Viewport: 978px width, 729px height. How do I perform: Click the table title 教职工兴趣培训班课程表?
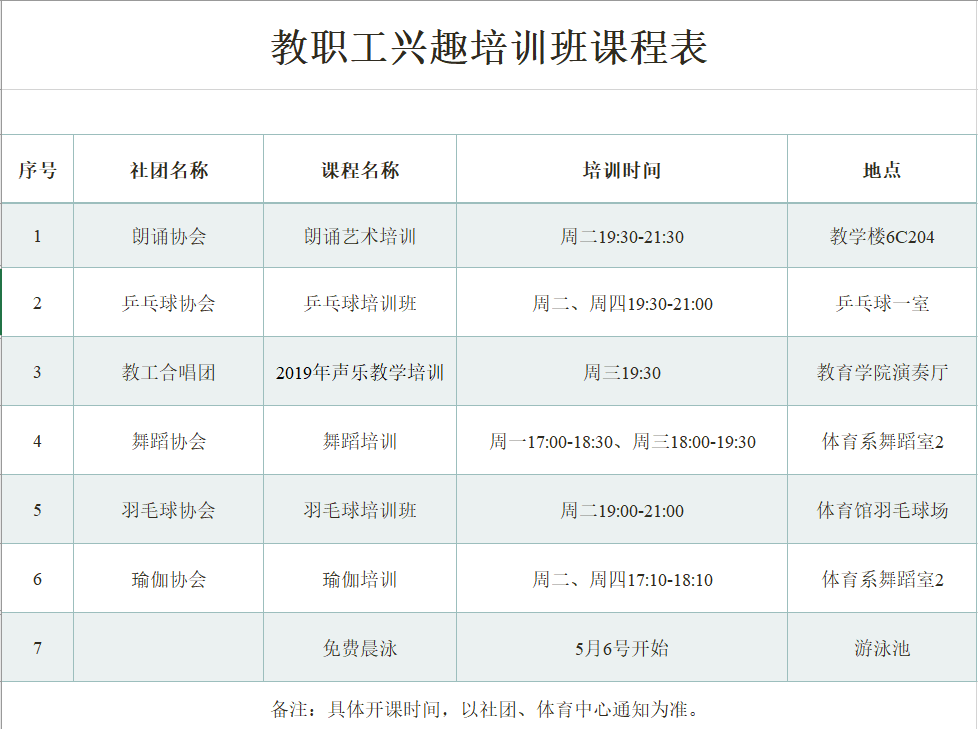[488, 44]
